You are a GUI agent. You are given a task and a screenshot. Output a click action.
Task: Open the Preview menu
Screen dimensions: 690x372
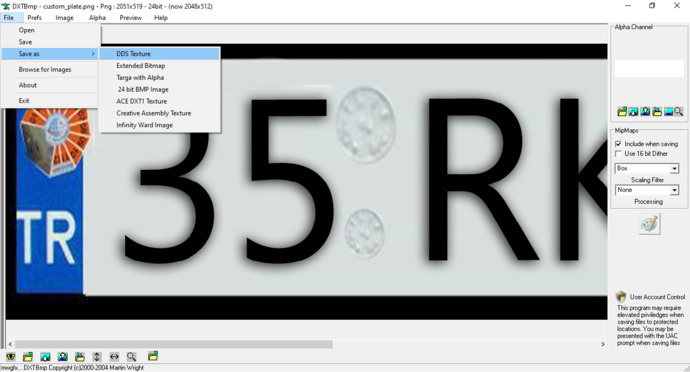pyautogui.click(x=131, y=18)
